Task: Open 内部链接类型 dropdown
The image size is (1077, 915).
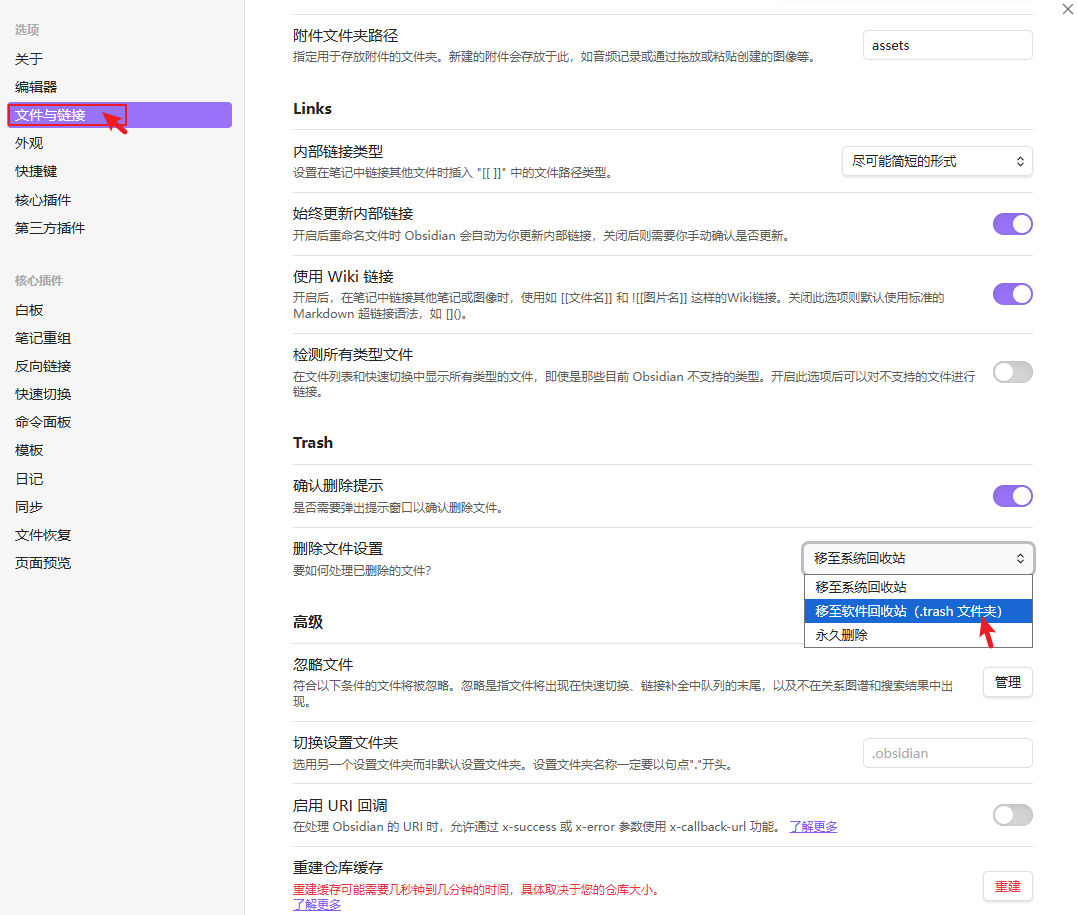Action: [937, 161]
